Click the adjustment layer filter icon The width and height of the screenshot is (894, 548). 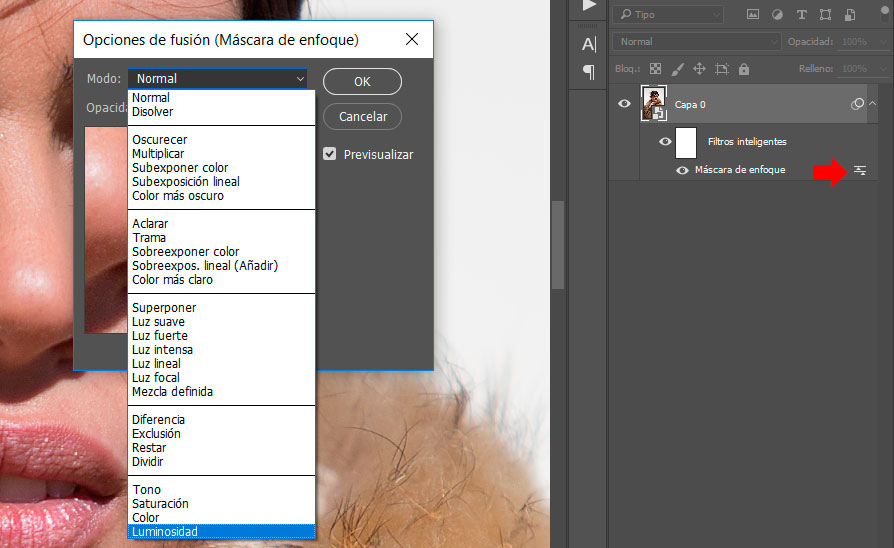776,14
